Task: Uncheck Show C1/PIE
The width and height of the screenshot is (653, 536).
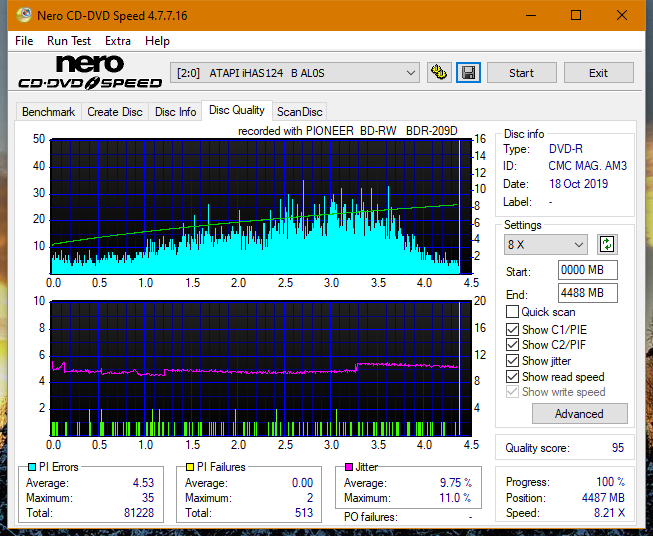Action: (512, 329)
